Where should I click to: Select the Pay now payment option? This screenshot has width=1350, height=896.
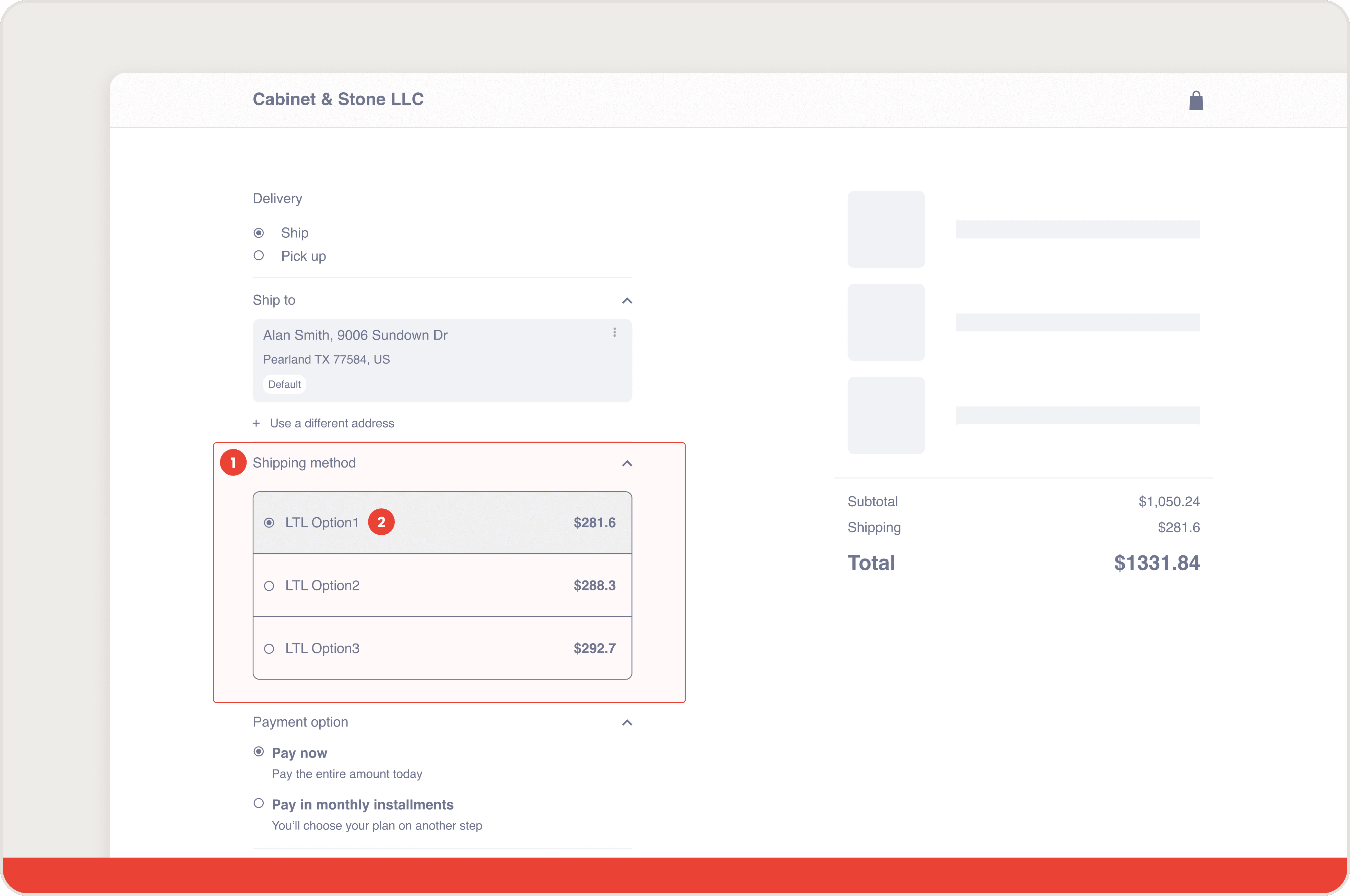(259, 752)
